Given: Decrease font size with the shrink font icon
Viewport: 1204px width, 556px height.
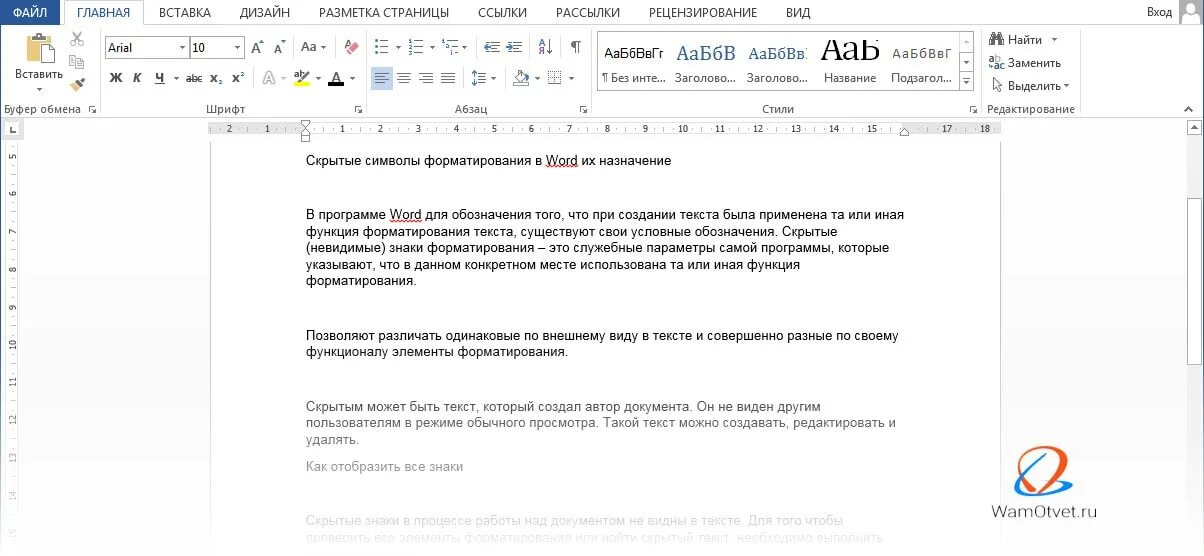Looking at the screenshot, I should pos(278,47).
